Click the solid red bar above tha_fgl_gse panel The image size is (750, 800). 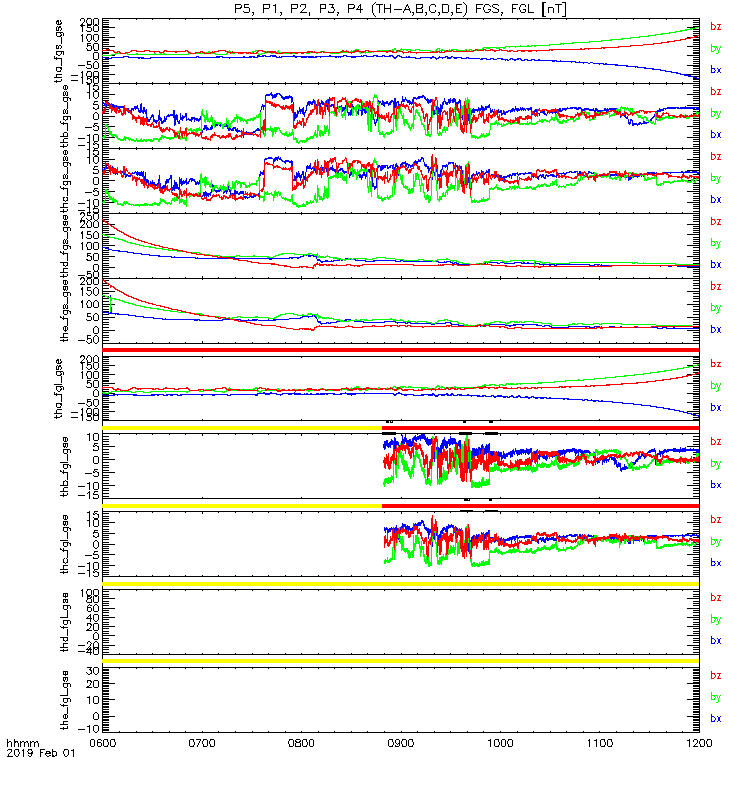tap(401, 350)
